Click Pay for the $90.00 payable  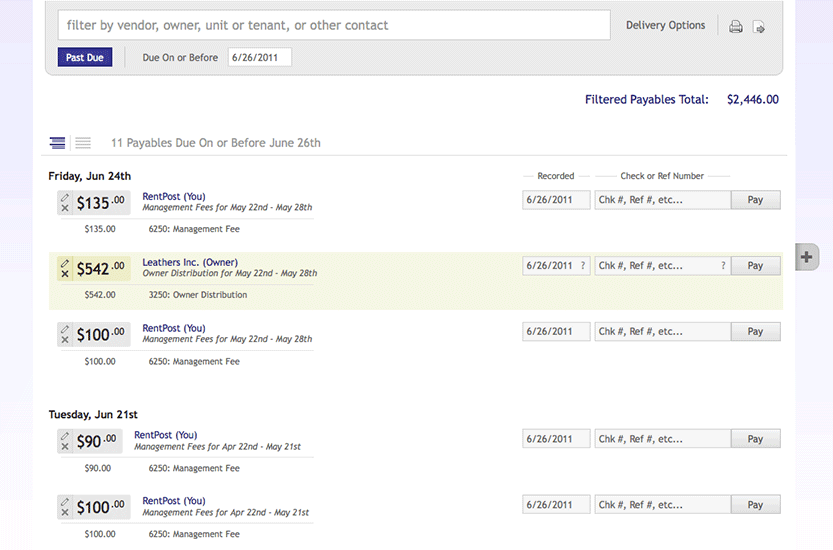tap(755, 439)
